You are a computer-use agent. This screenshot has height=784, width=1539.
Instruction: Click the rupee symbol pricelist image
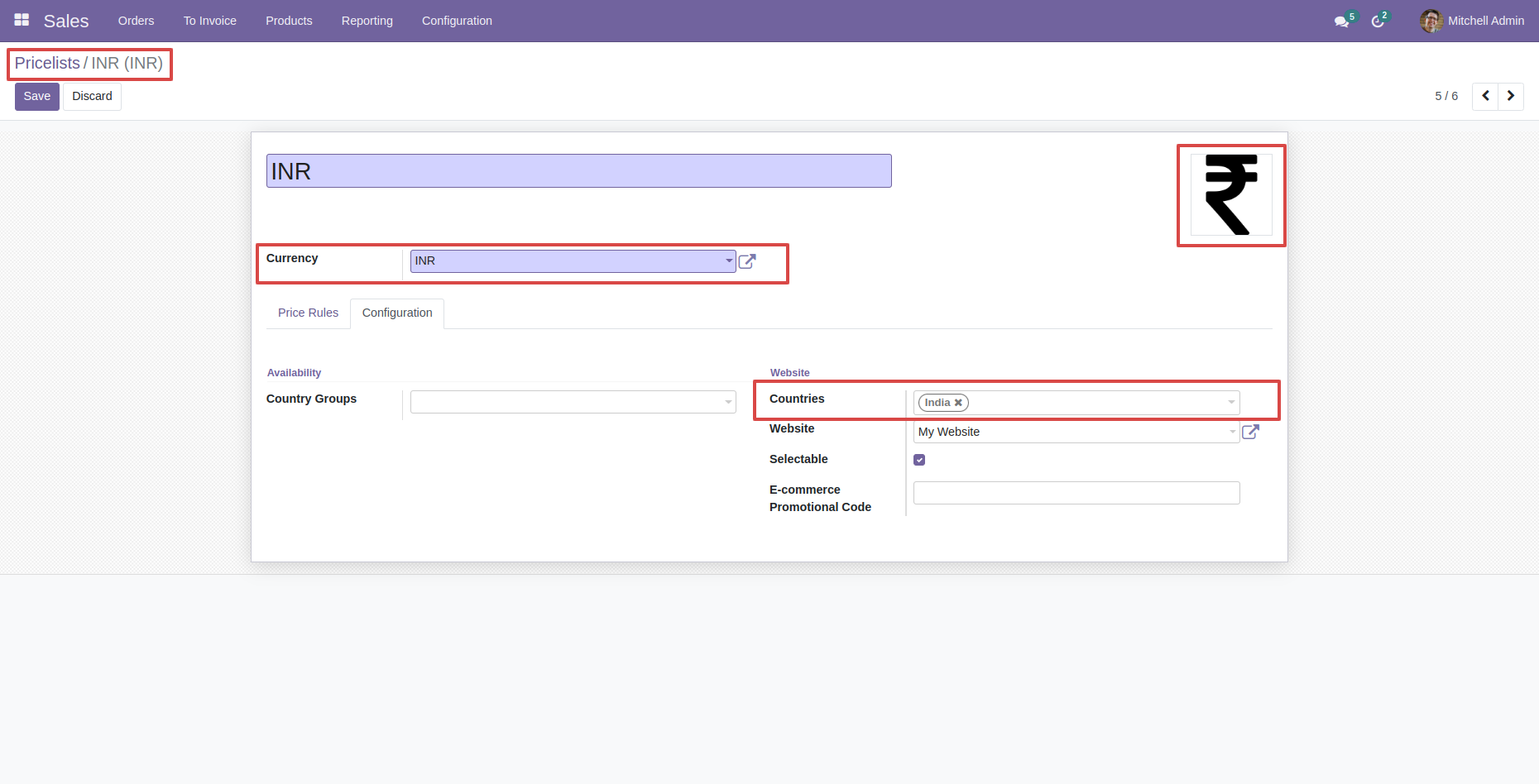tap(1231, 195)
